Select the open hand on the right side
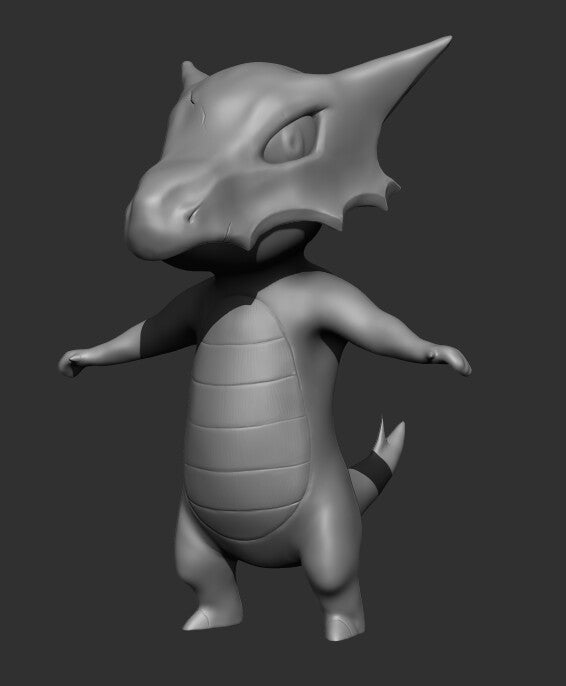The width and height of the screenshot is (566, 686). tap(451, 360)
